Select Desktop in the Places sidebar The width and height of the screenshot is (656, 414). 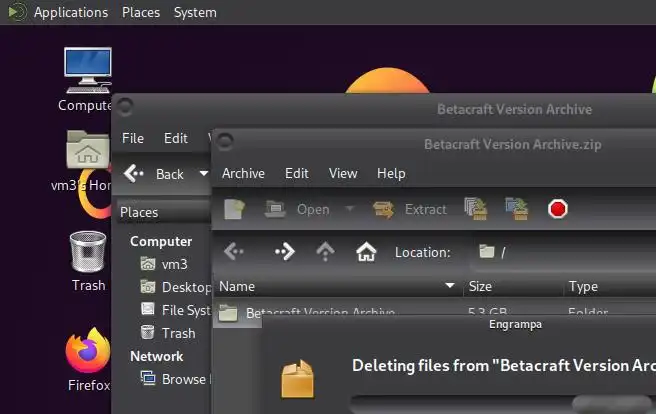pos(175,287)
